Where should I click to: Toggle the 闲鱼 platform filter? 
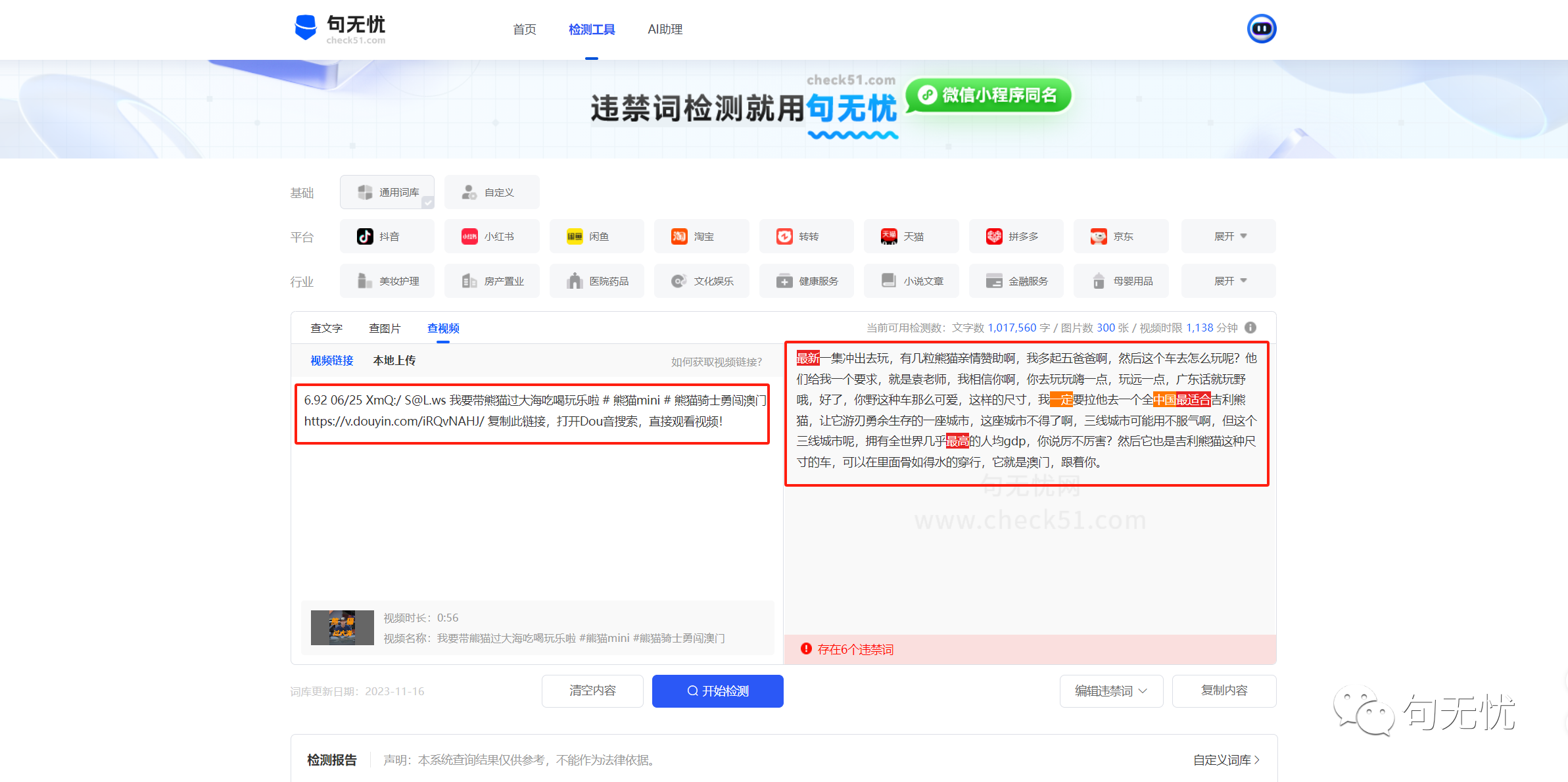(x=597, y=237)
